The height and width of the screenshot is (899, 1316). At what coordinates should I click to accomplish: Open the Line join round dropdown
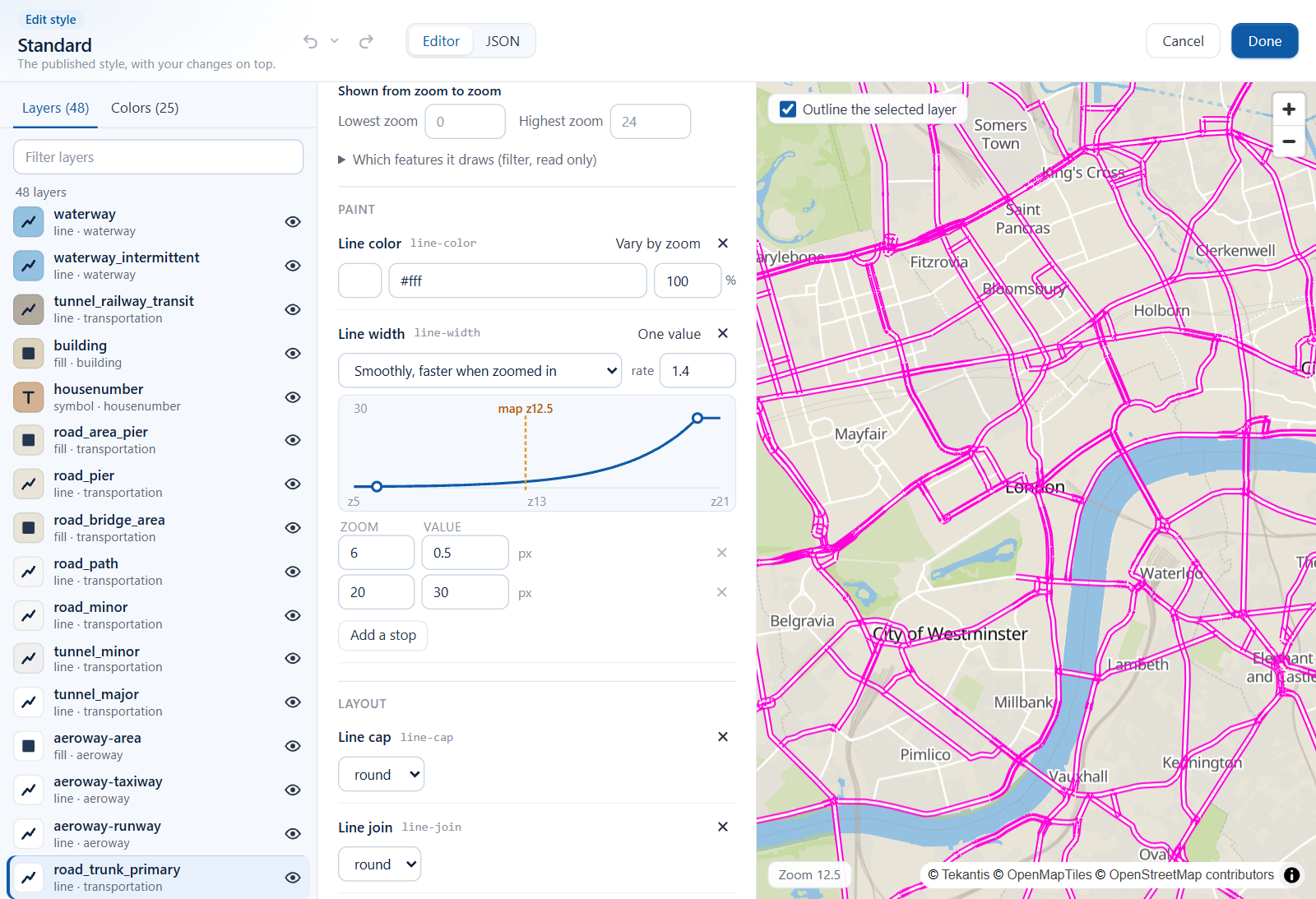coord(380,864)
